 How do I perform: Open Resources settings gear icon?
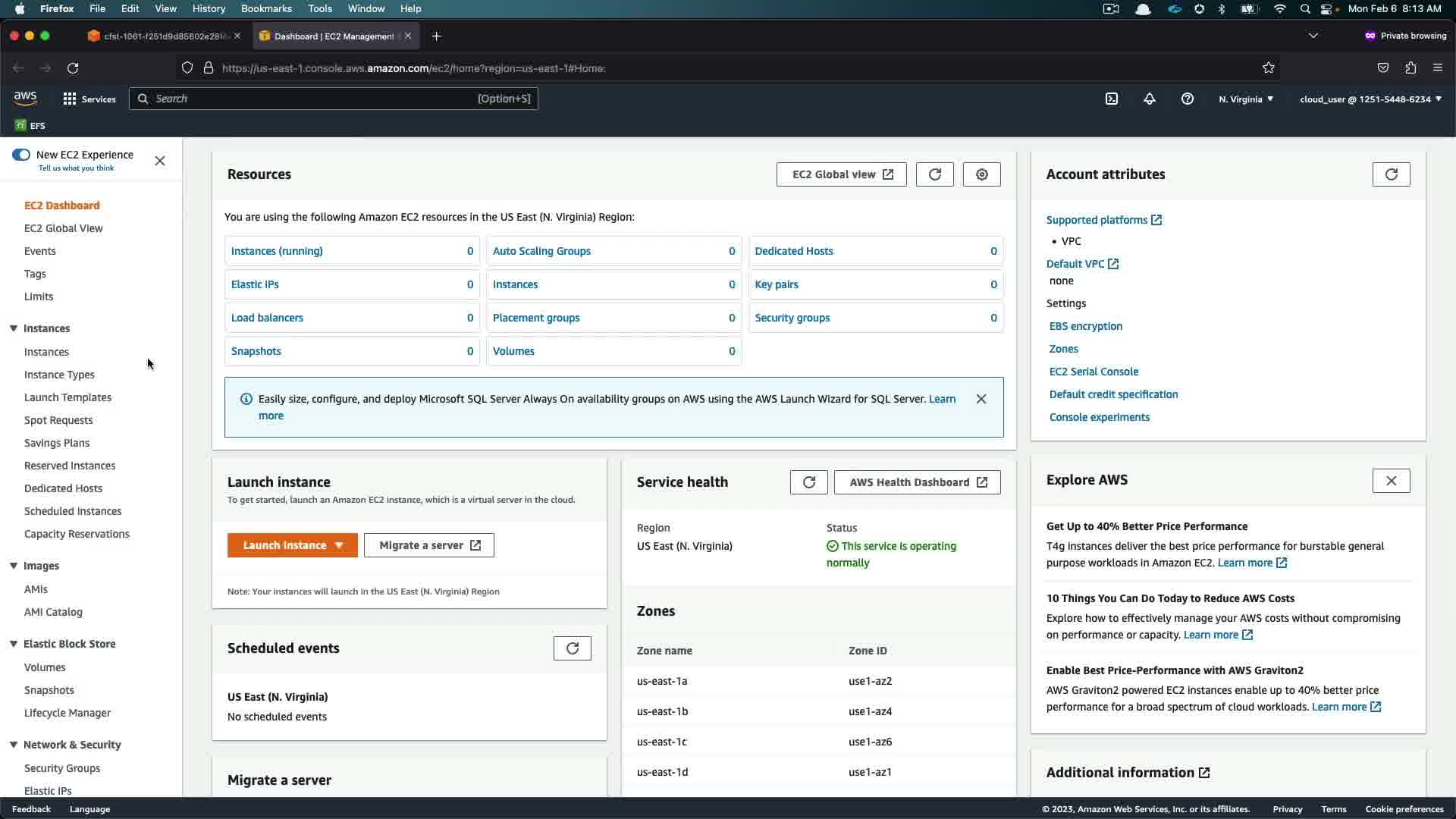(x=981, y=174)
